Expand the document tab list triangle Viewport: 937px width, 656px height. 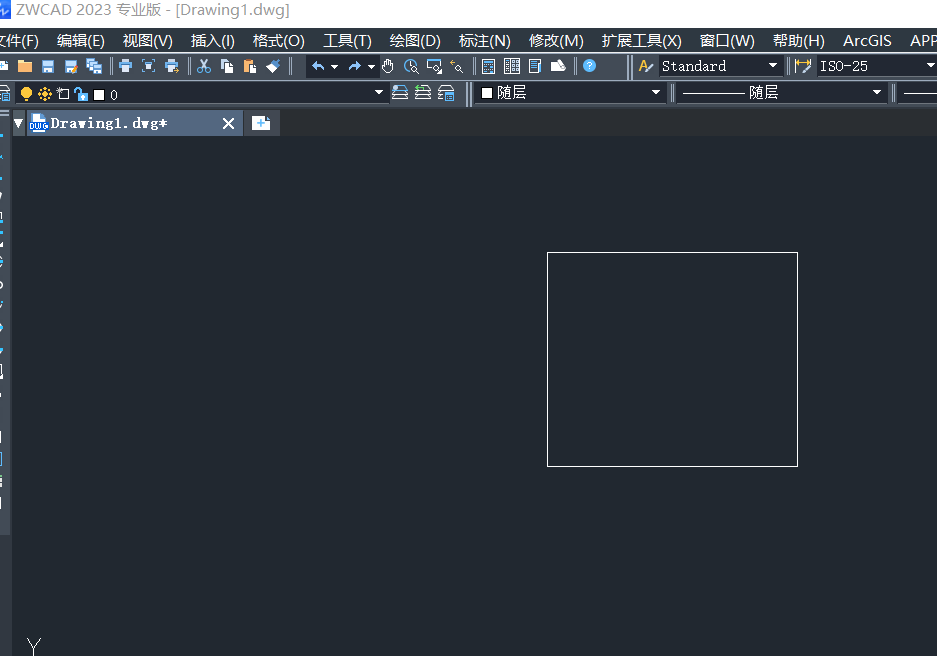(x=19, y=123)
